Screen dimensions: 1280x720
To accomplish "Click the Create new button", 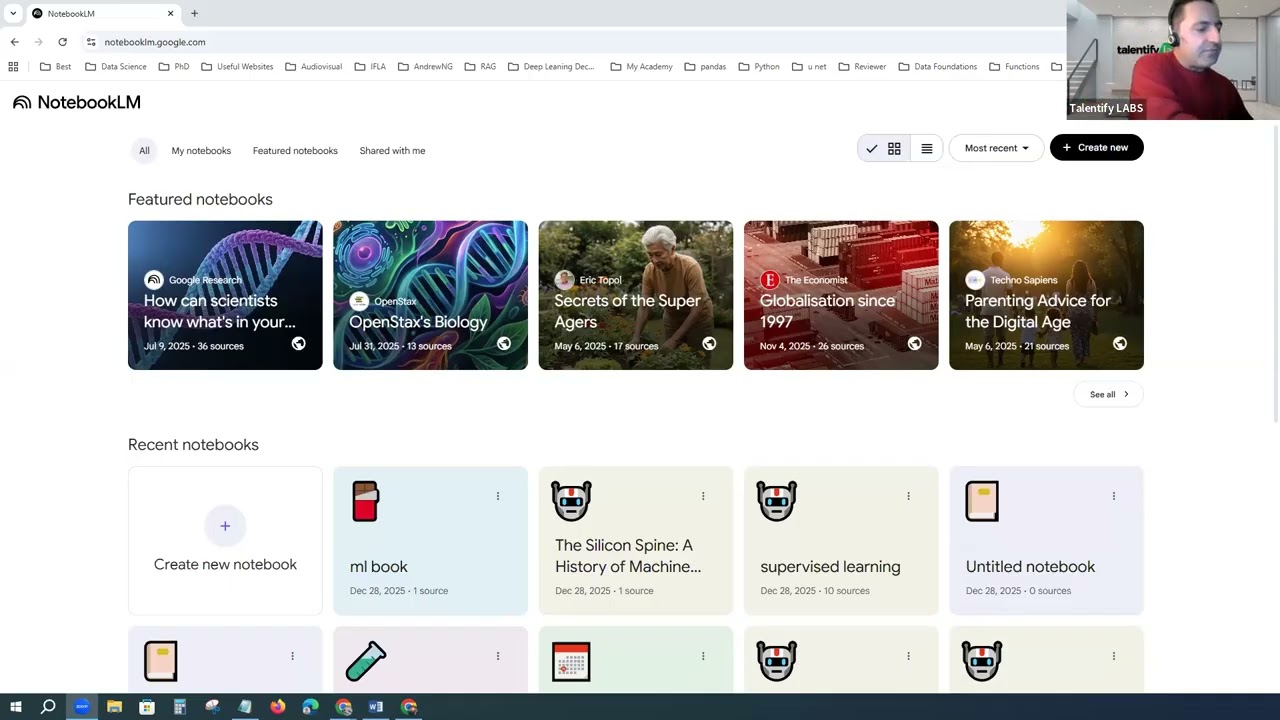I will point(1096,148).
